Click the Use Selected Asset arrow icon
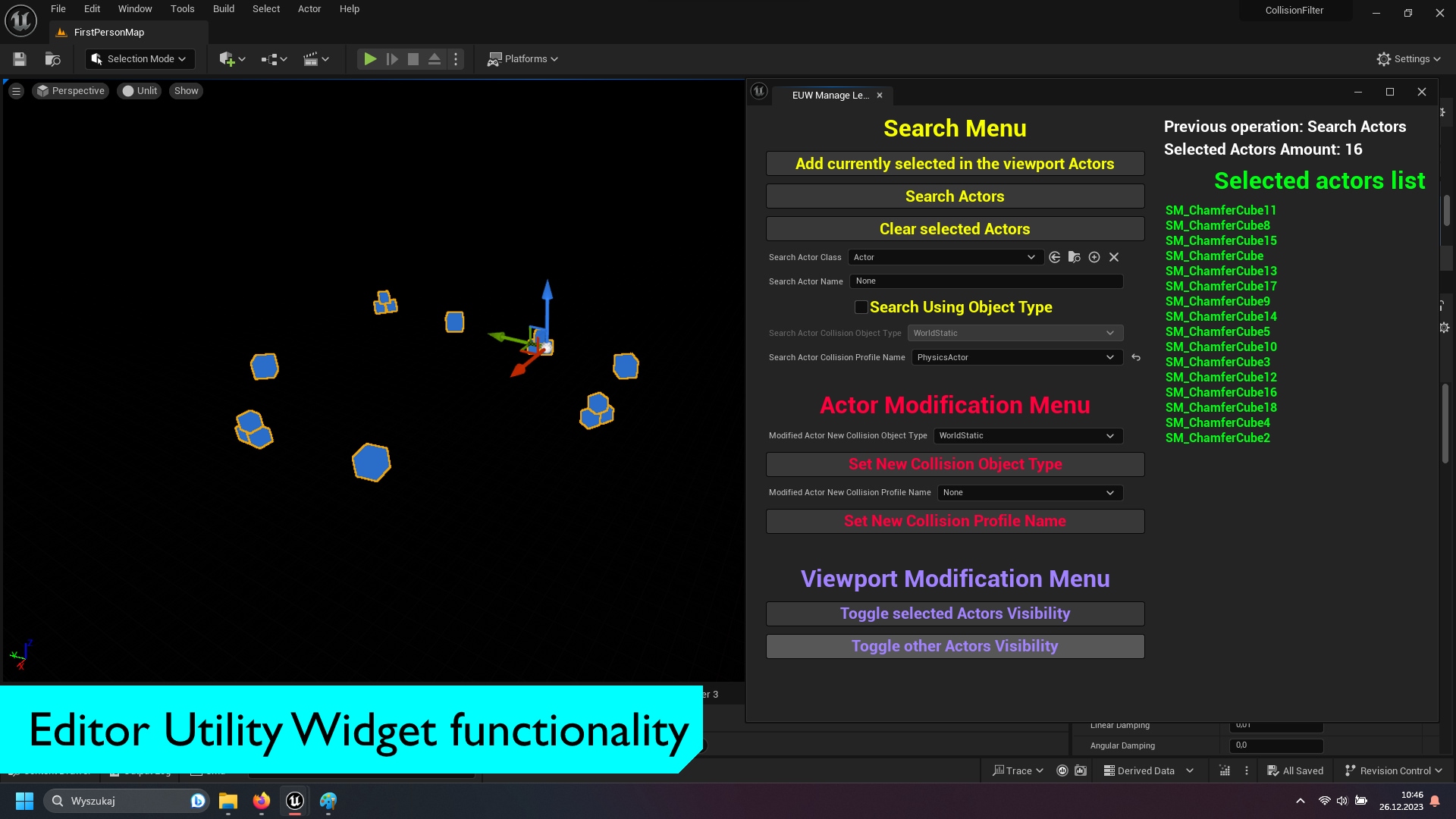This screenshot has height=819, width=1456. 1055,257
